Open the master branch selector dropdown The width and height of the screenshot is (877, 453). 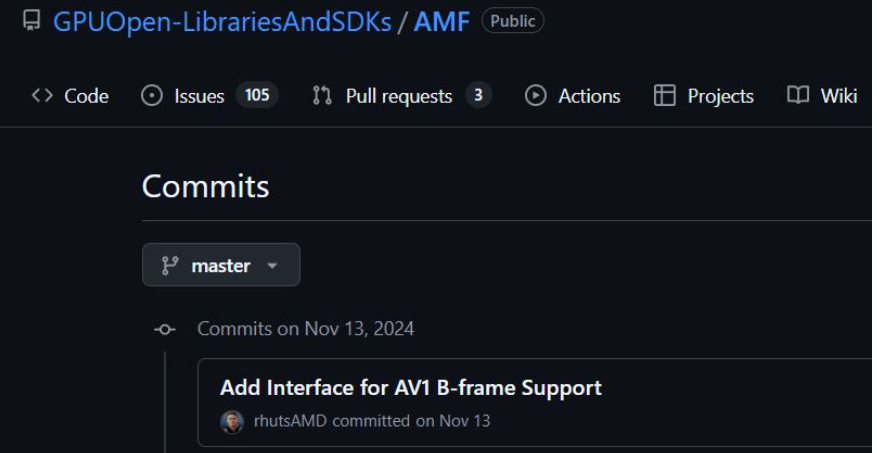point(221,265)
